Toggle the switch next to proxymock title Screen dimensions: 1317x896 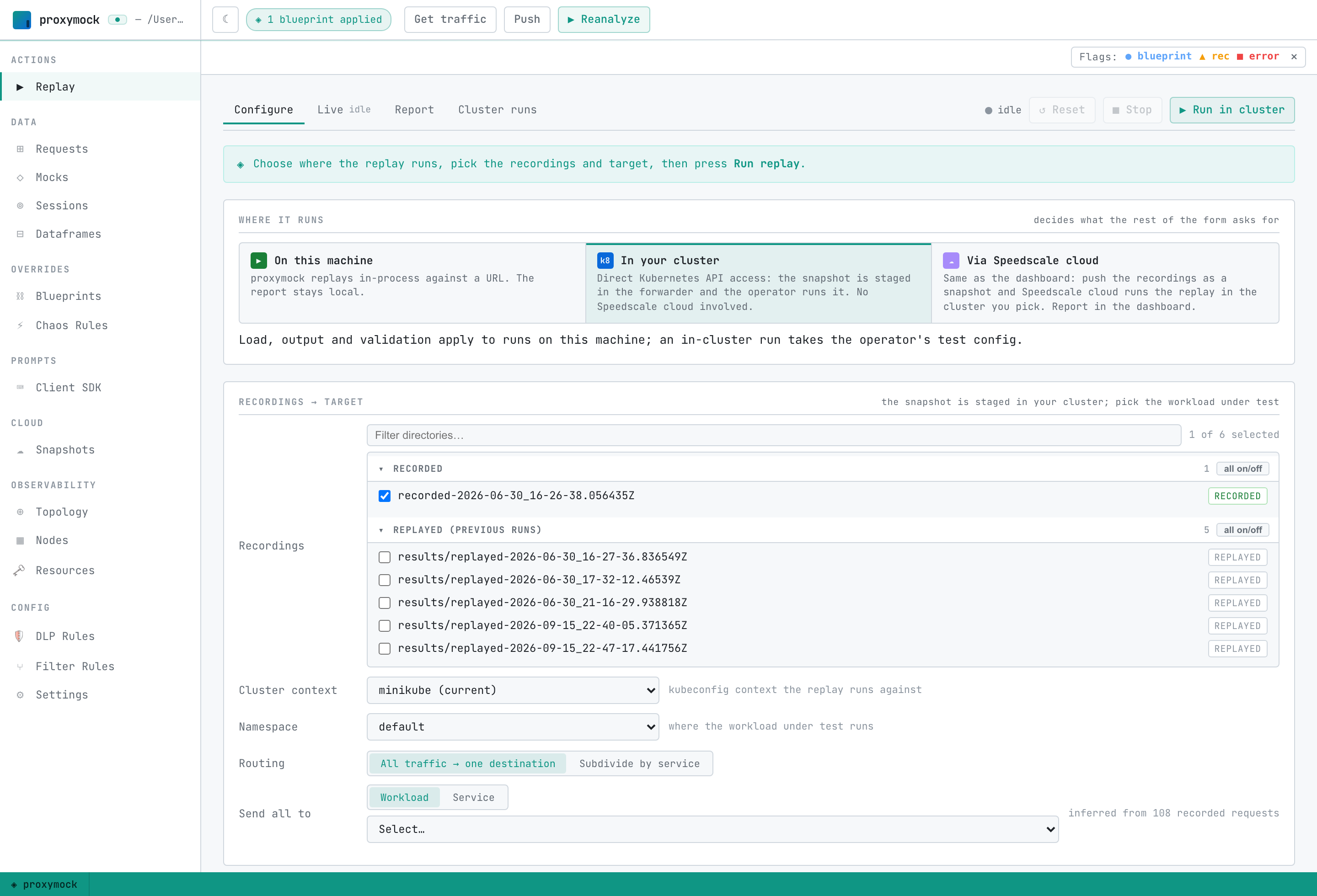pyautogui.click(x=118, y=20)
